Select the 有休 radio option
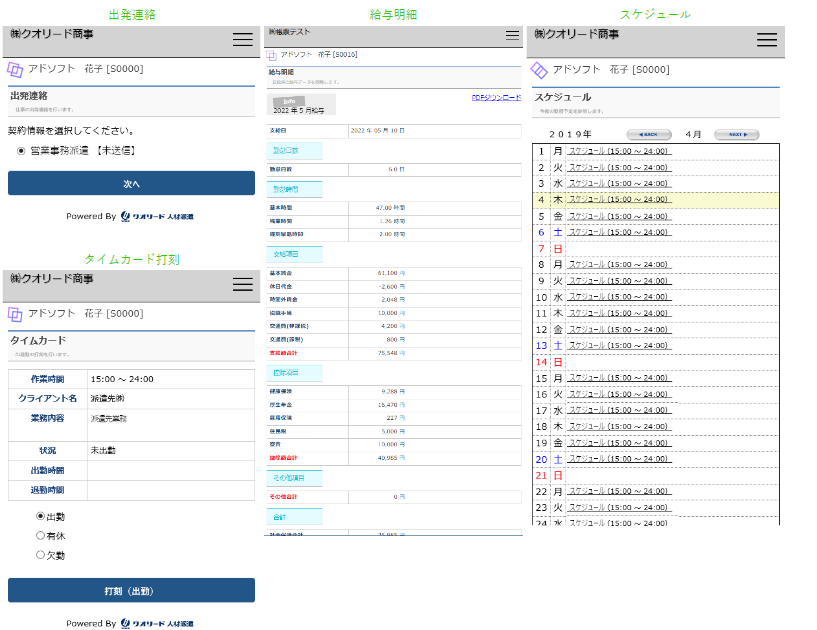The image size is (817, 630). point(40,536)
